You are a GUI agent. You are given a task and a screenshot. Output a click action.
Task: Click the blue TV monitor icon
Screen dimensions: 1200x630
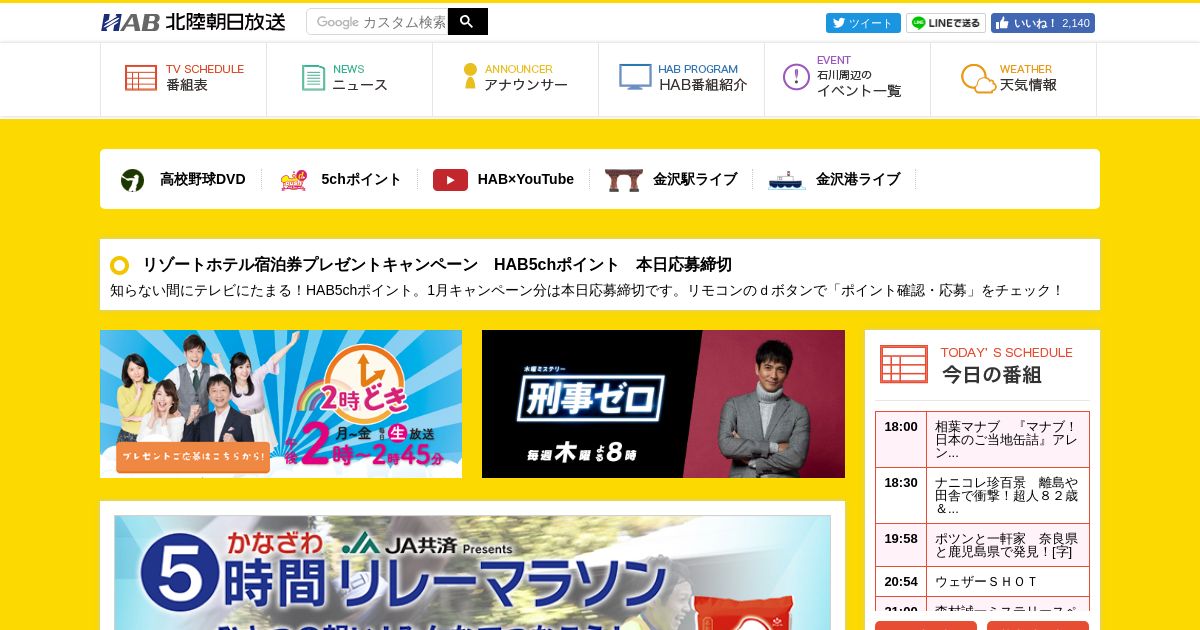tap(635, 77)
